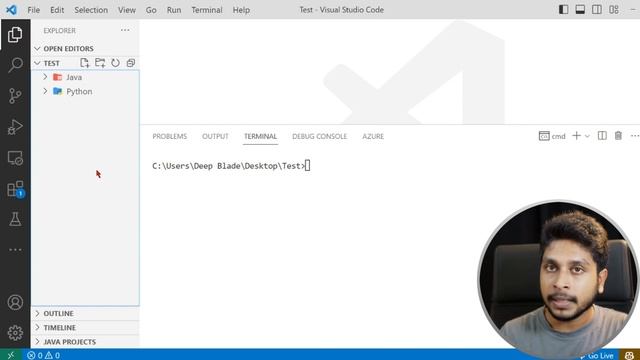Open the Extensions view icon
Viewport: 640px width, 360px height.
[15, 189]
